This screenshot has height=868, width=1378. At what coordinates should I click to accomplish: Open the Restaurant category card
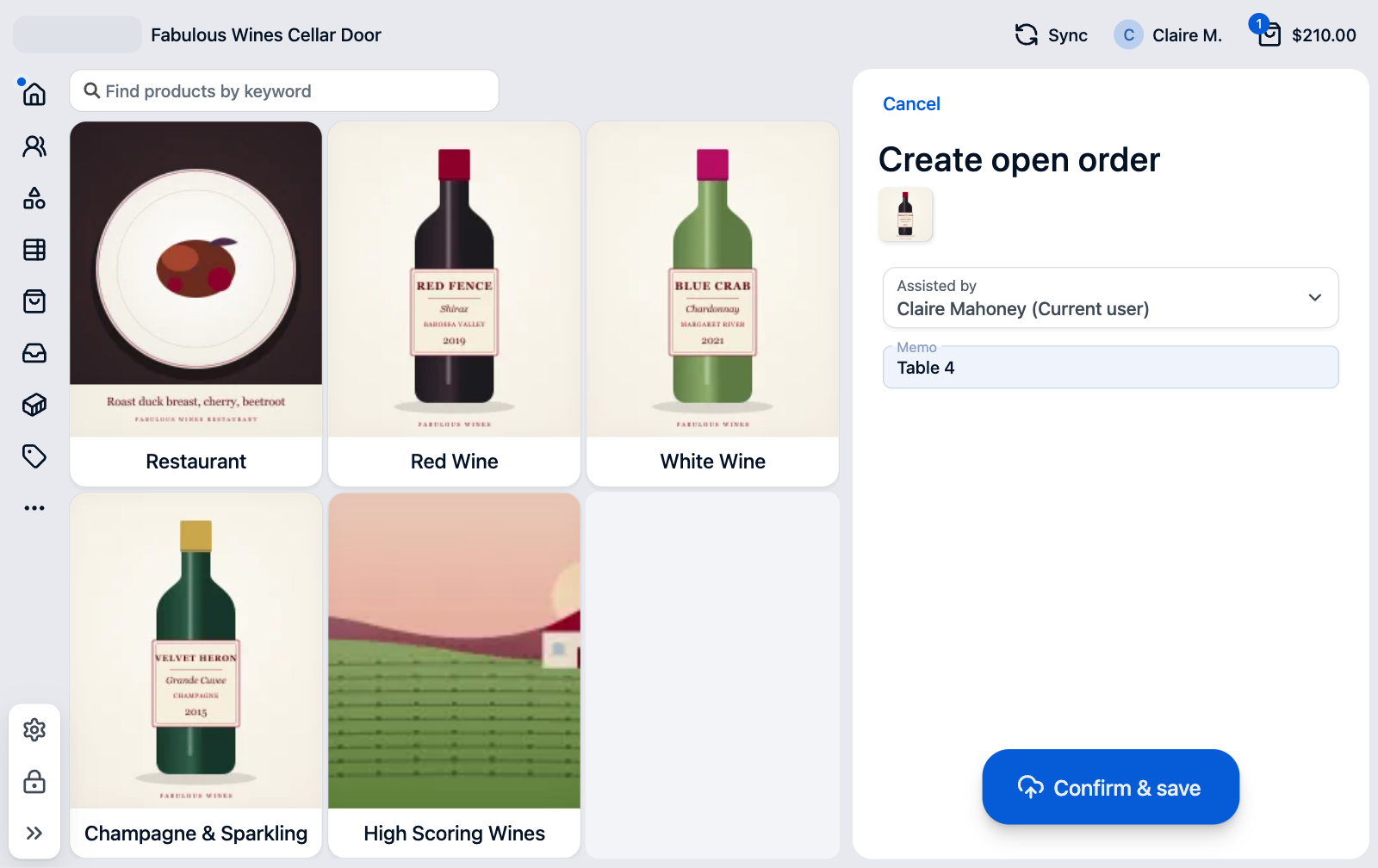pyautogui.click(x=196, y=304)
